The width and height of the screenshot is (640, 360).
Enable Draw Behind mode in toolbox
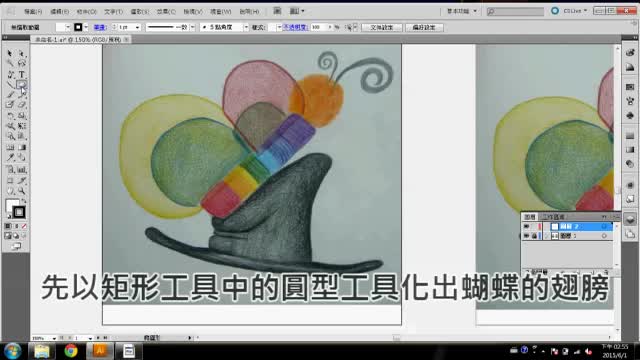tap(16, 236)
